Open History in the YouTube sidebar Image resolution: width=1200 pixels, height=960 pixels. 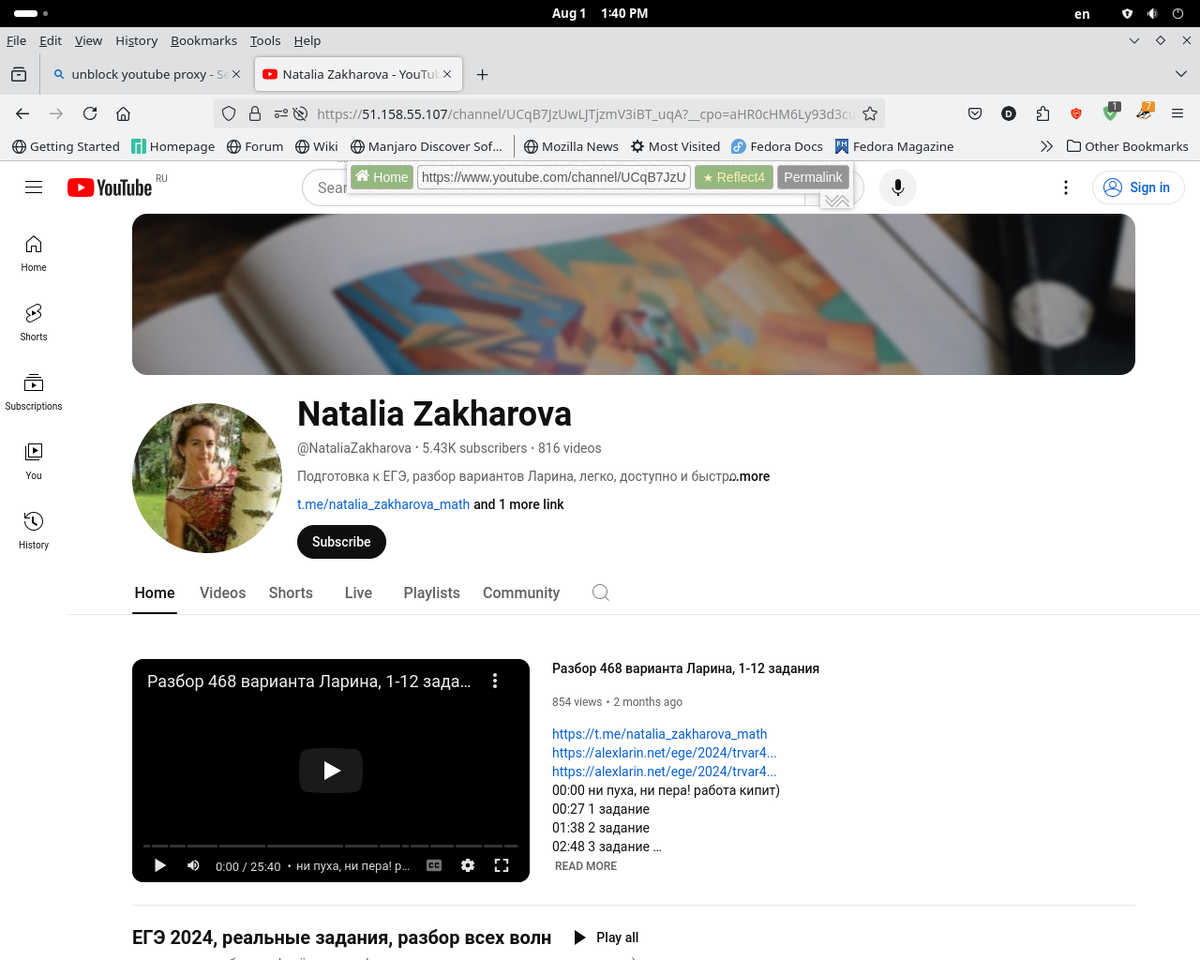34,530
